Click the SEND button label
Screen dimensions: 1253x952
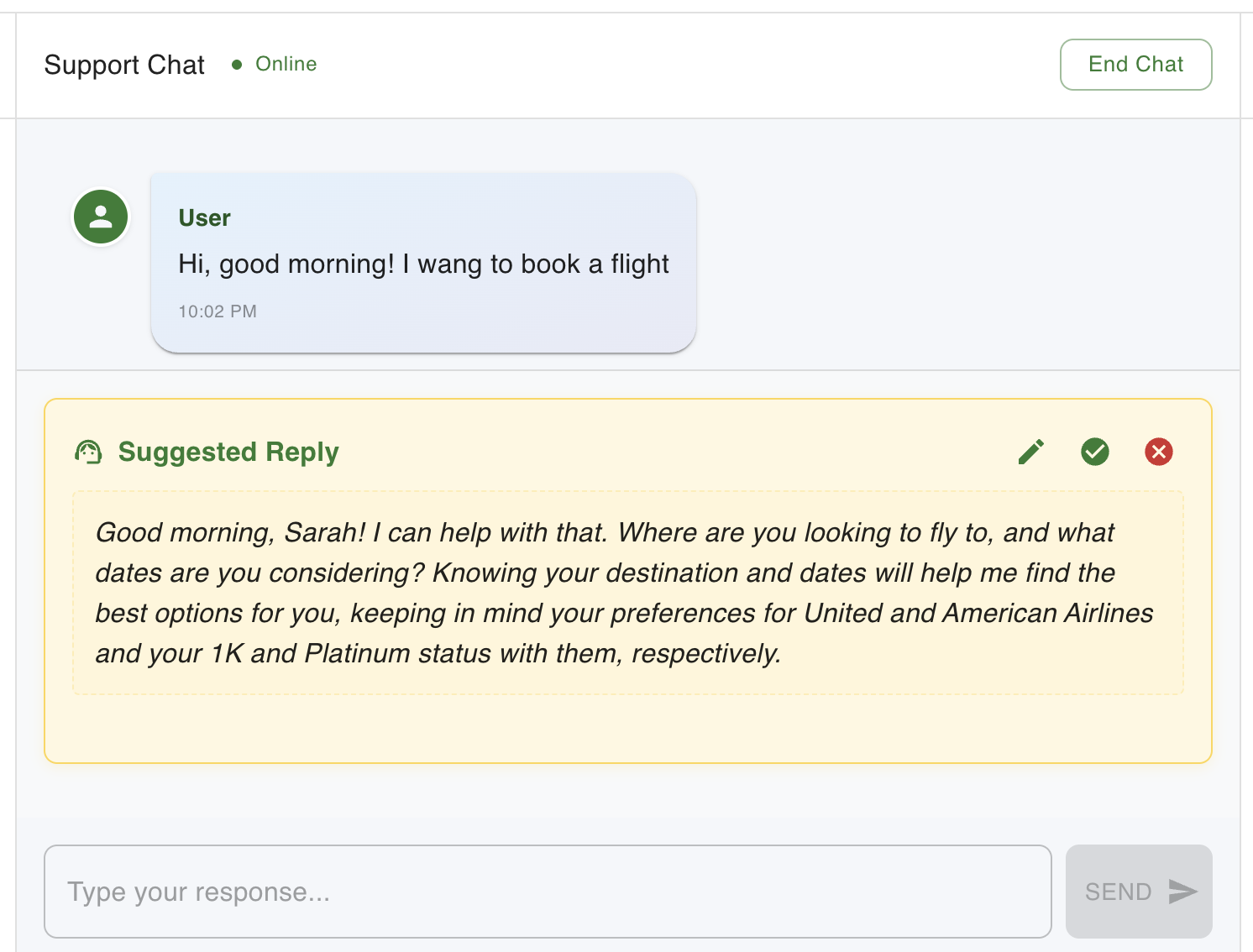[x=1118, y=892]
